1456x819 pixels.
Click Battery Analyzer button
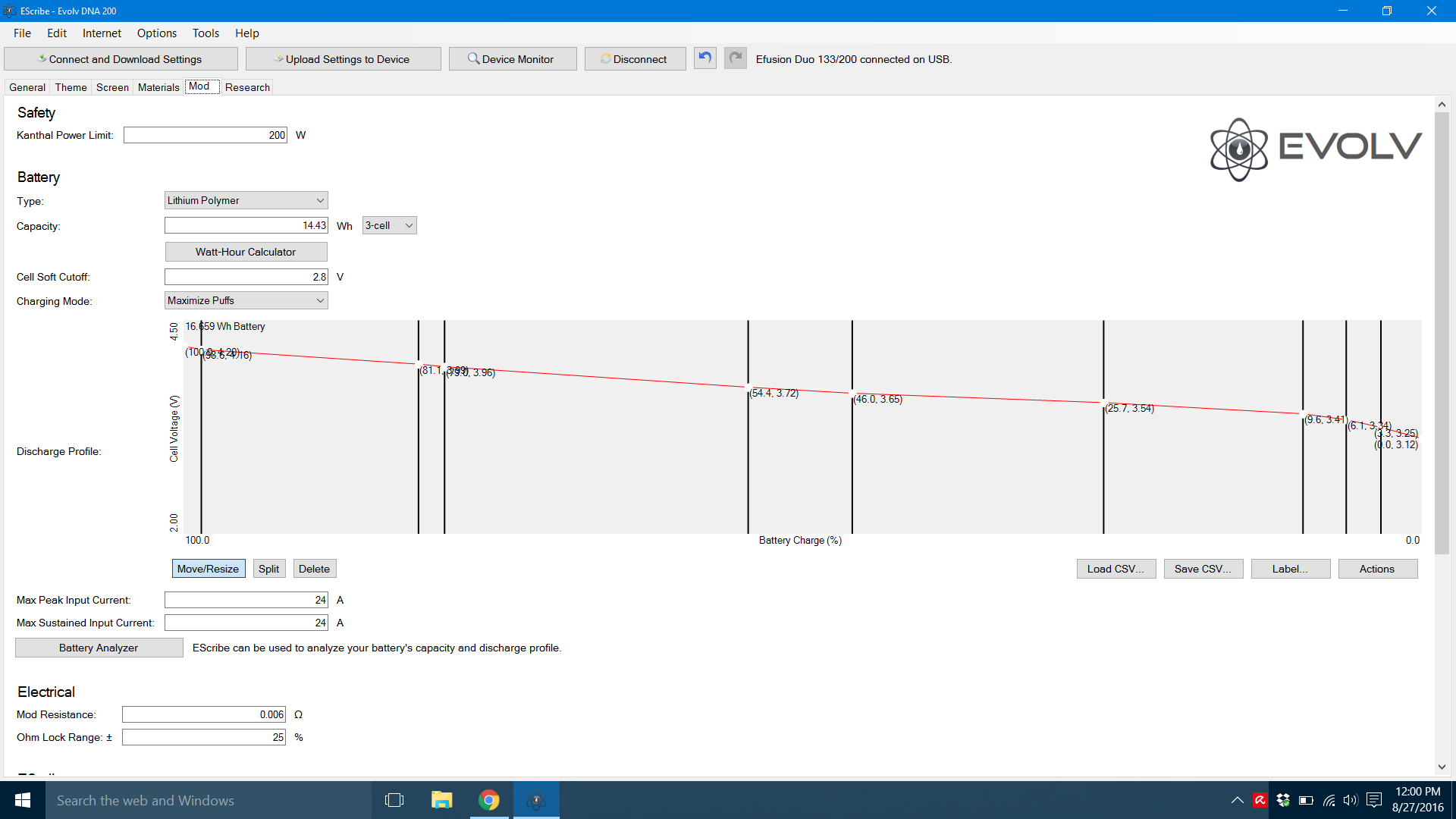pos(99,648)
